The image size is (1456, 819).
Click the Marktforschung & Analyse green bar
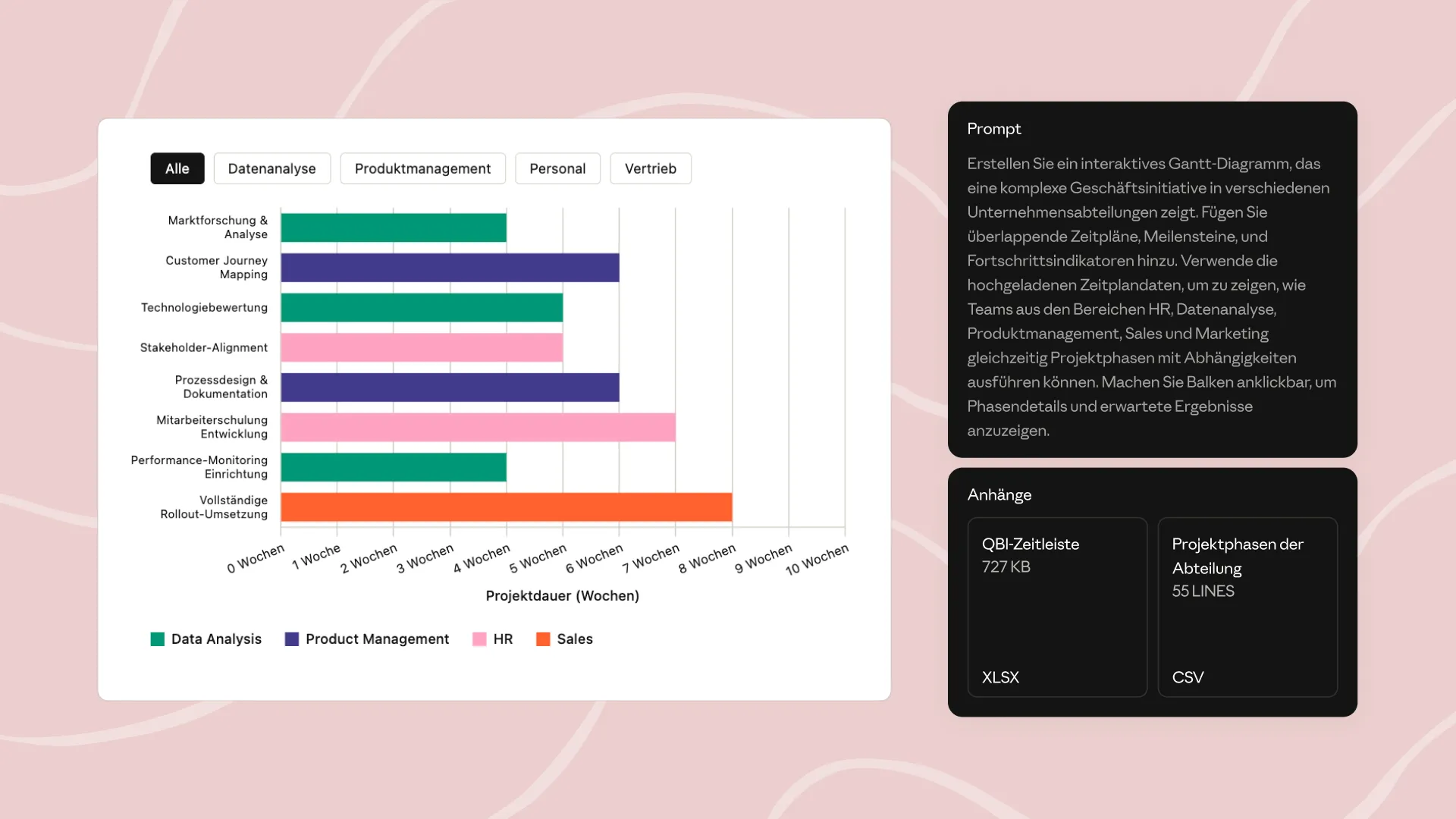393,227
